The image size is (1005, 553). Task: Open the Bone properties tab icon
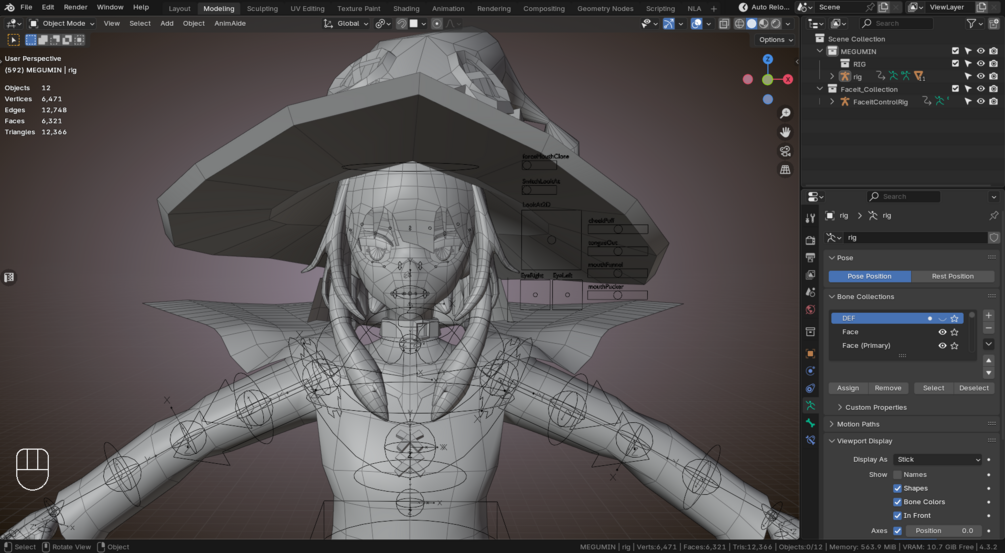tap(810, 423)
